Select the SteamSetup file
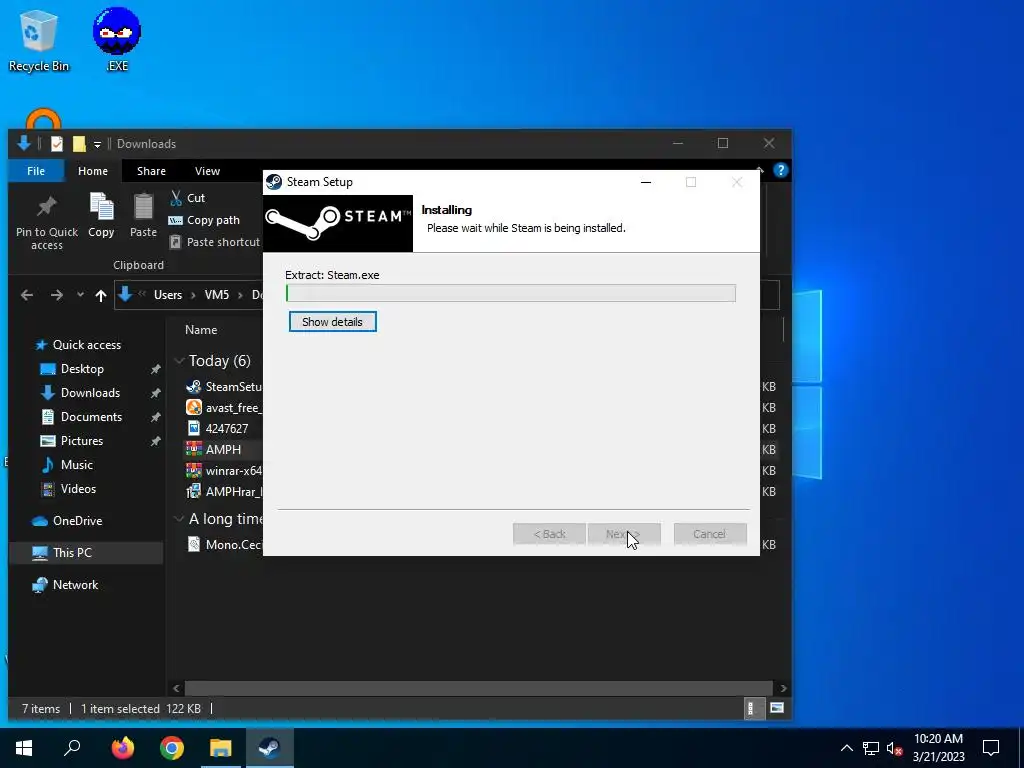The image size is (1024, 768). point(223,387)
